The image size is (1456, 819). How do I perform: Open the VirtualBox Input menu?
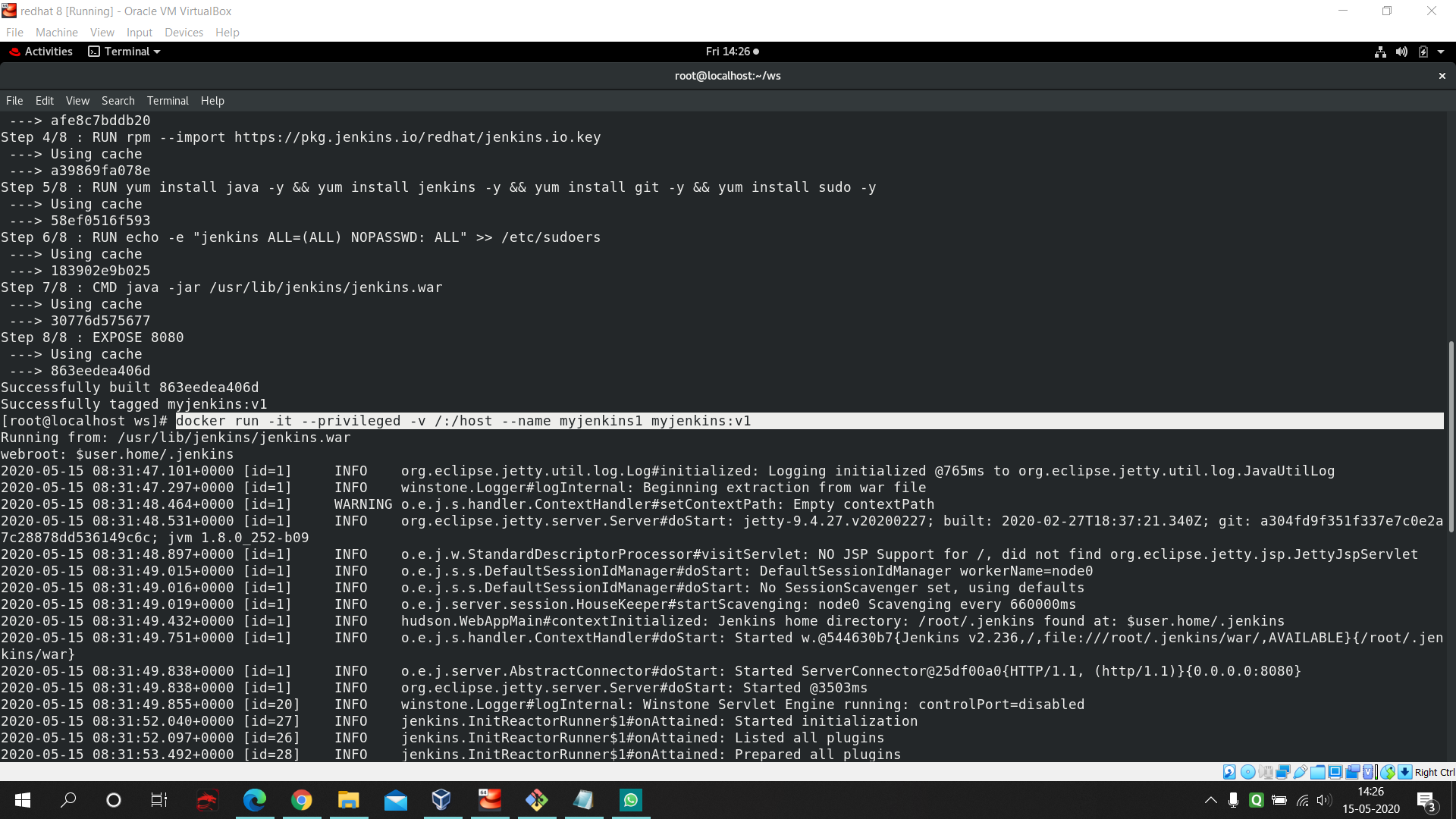click(140, 32)
